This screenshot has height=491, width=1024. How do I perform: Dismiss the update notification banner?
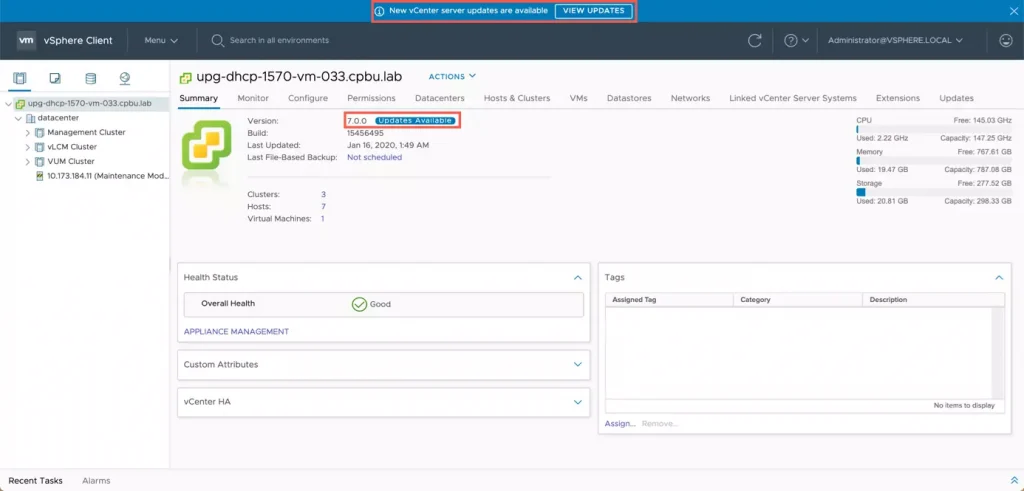click(x=1014, y=11)
